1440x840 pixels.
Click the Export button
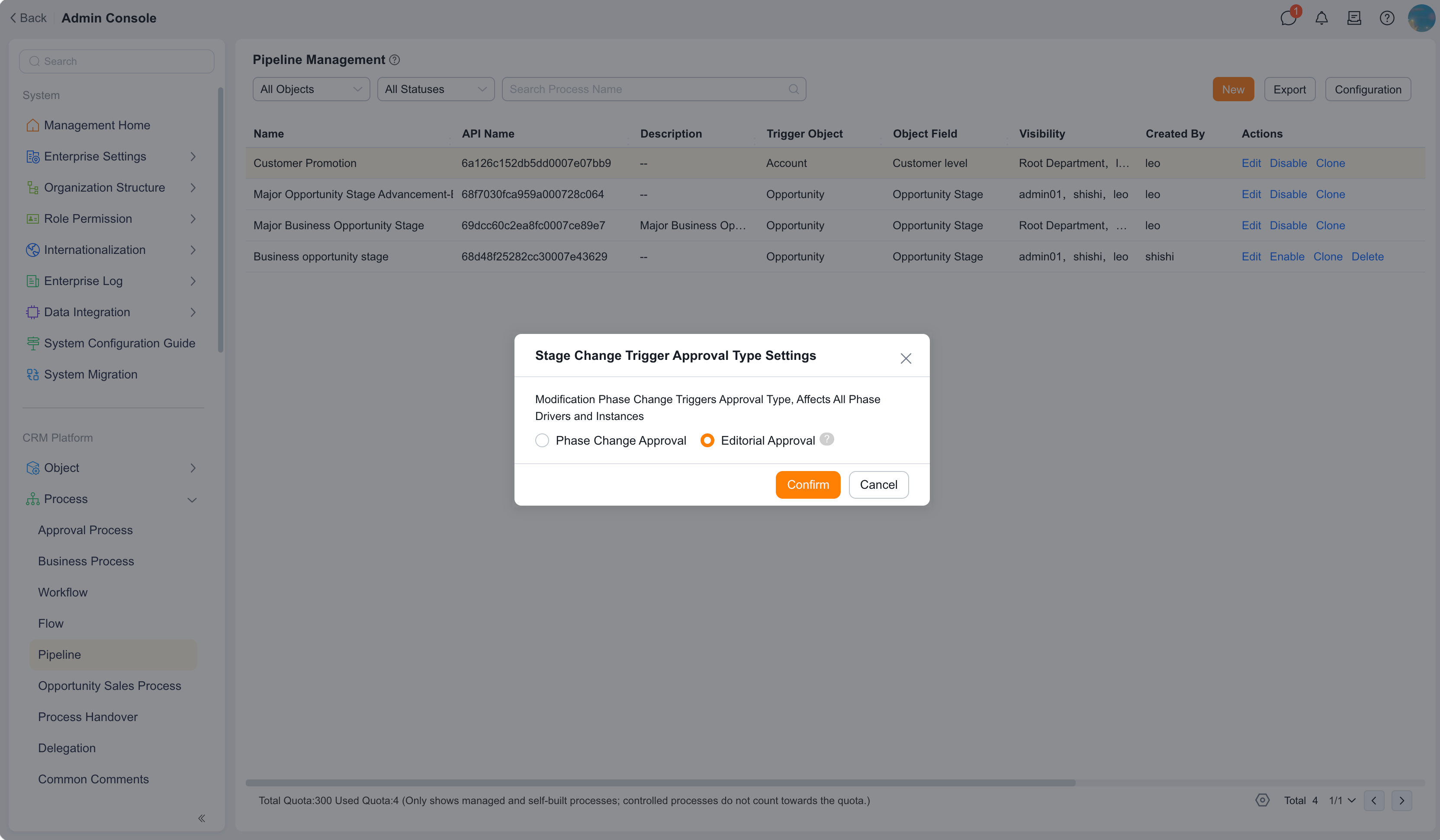tap(1290, 89)
